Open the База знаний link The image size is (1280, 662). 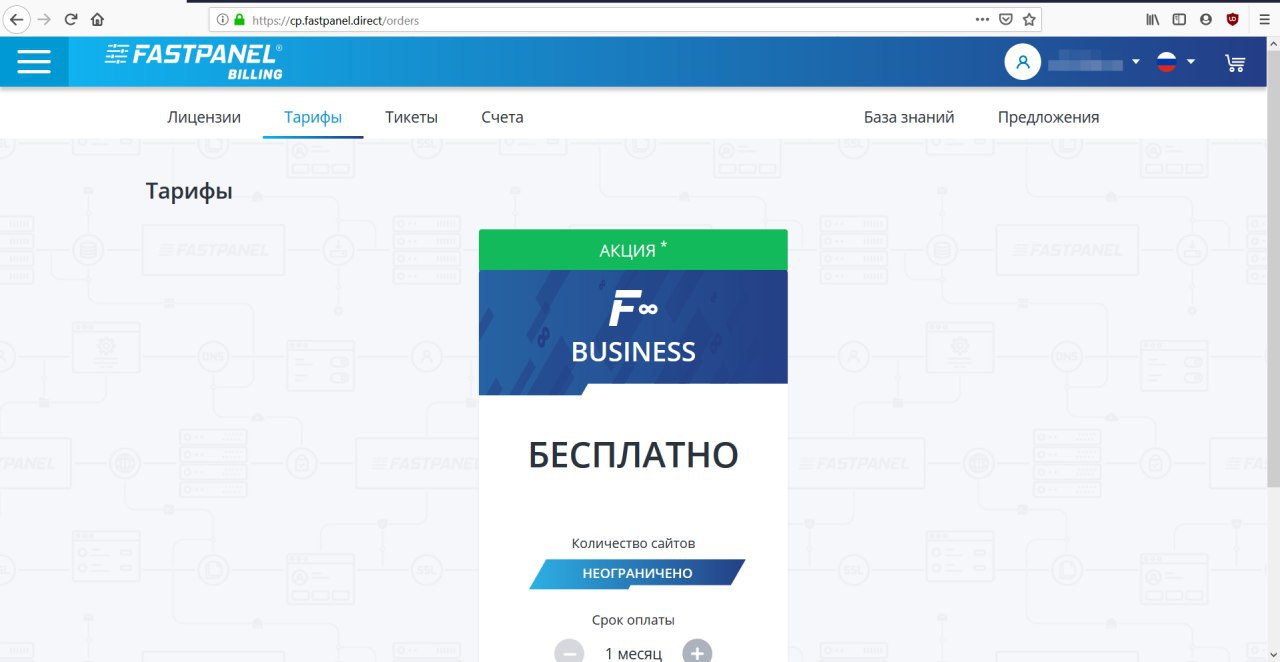coord(909,117)
